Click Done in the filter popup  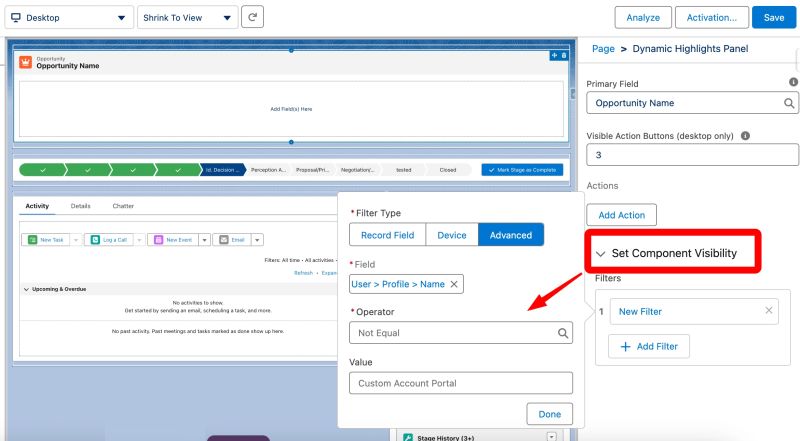pos(549,414)
